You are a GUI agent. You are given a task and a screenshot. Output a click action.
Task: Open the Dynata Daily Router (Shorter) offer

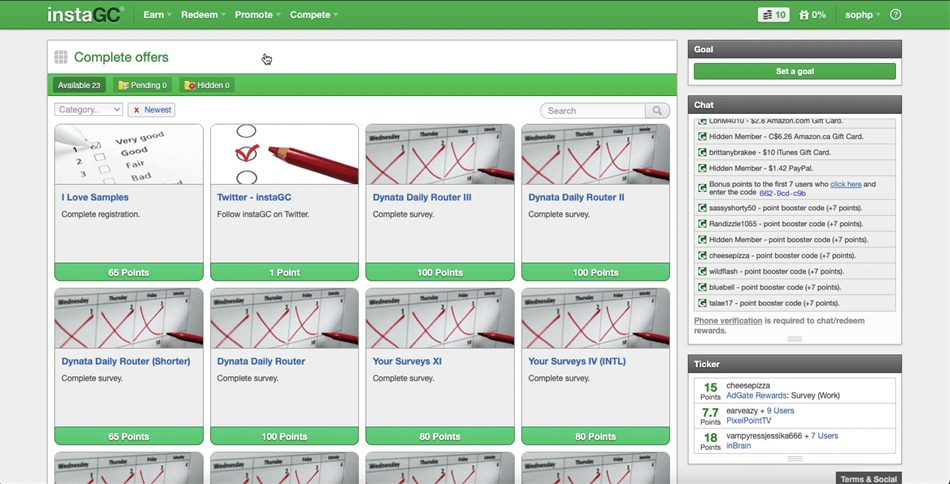tap(126, 361)
